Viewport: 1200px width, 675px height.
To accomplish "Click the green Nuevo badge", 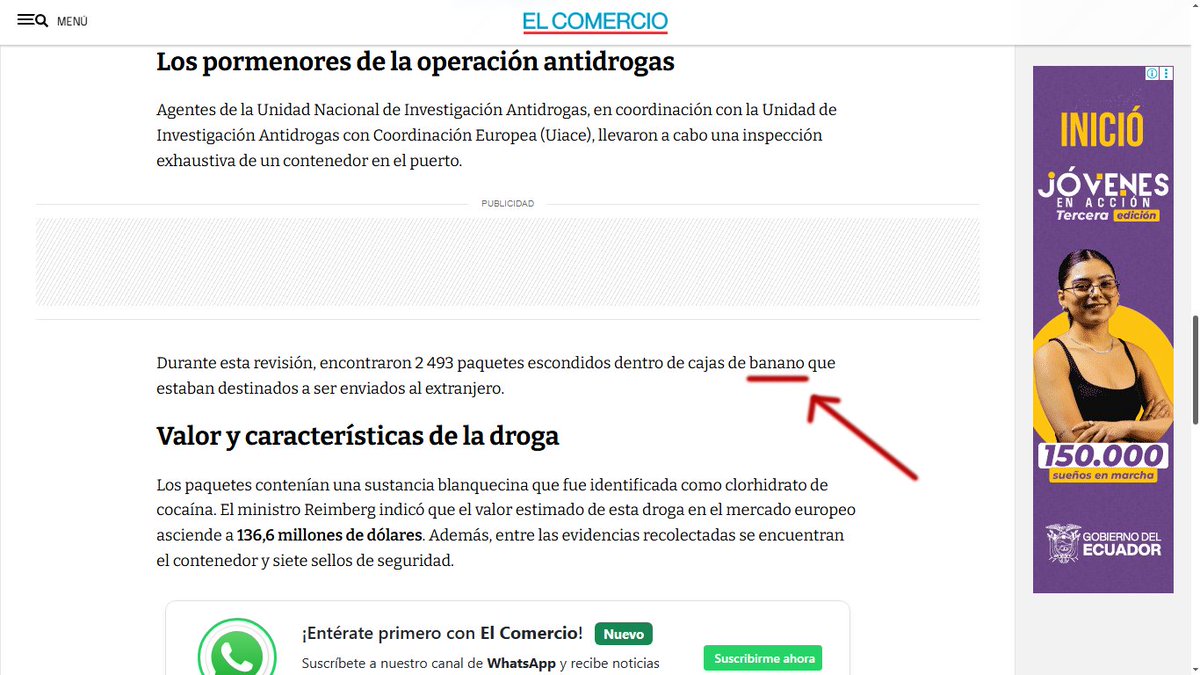I will [623, 634].
